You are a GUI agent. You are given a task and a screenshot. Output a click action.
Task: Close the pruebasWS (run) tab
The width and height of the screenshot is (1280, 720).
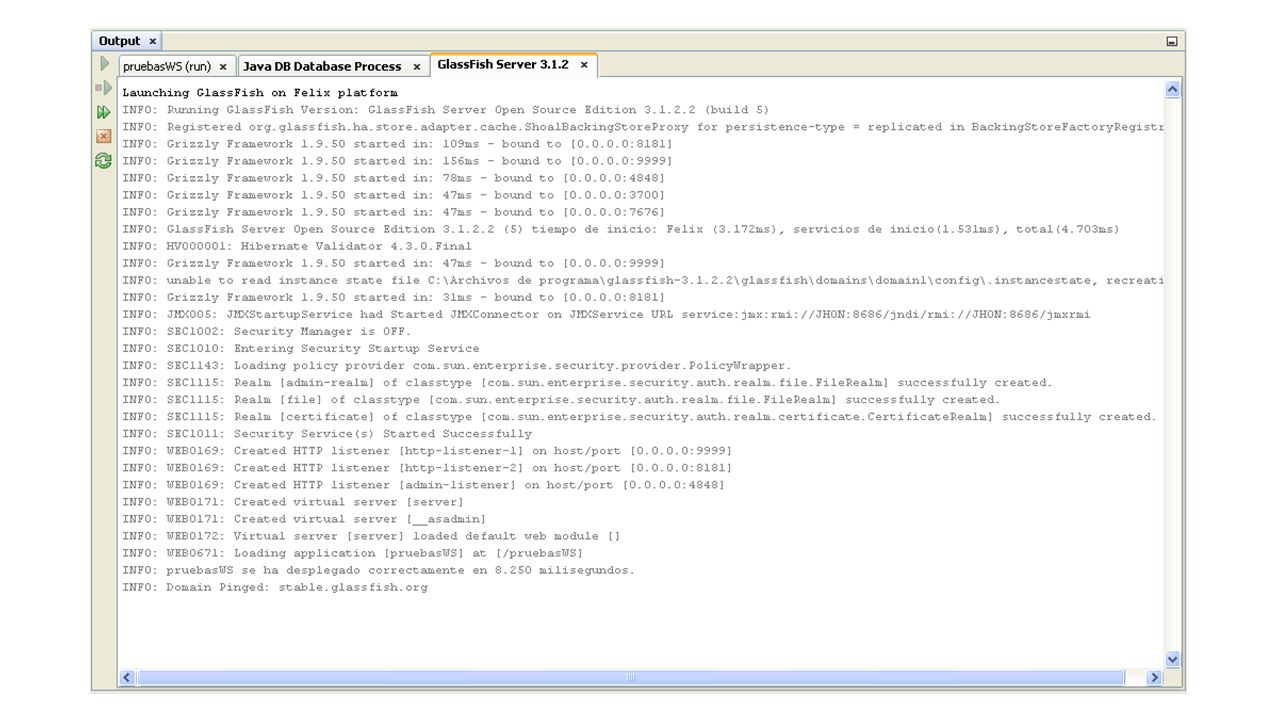click(x=223, y=67)
